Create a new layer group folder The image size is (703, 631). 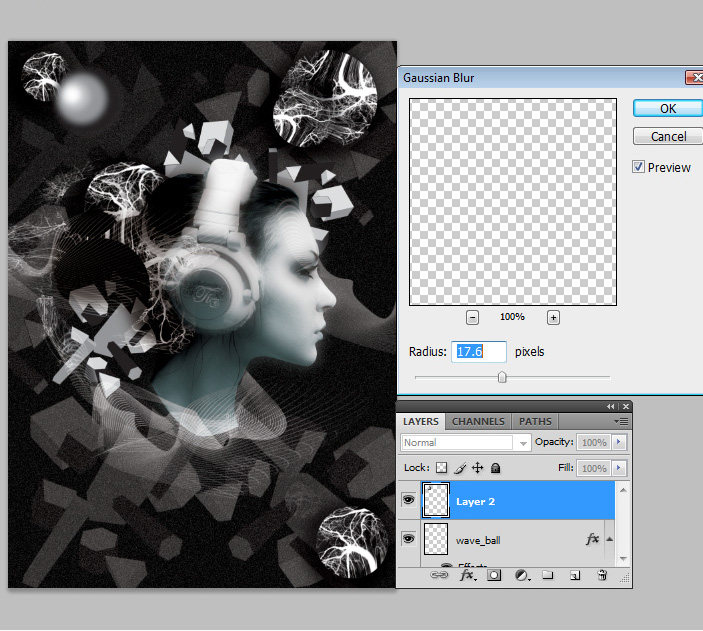548,576
